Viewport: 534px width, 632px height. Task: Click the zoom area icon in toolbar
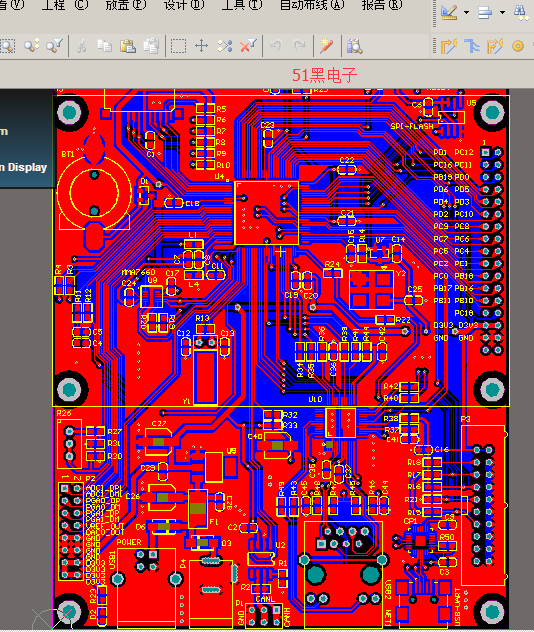tap(7, 46)
